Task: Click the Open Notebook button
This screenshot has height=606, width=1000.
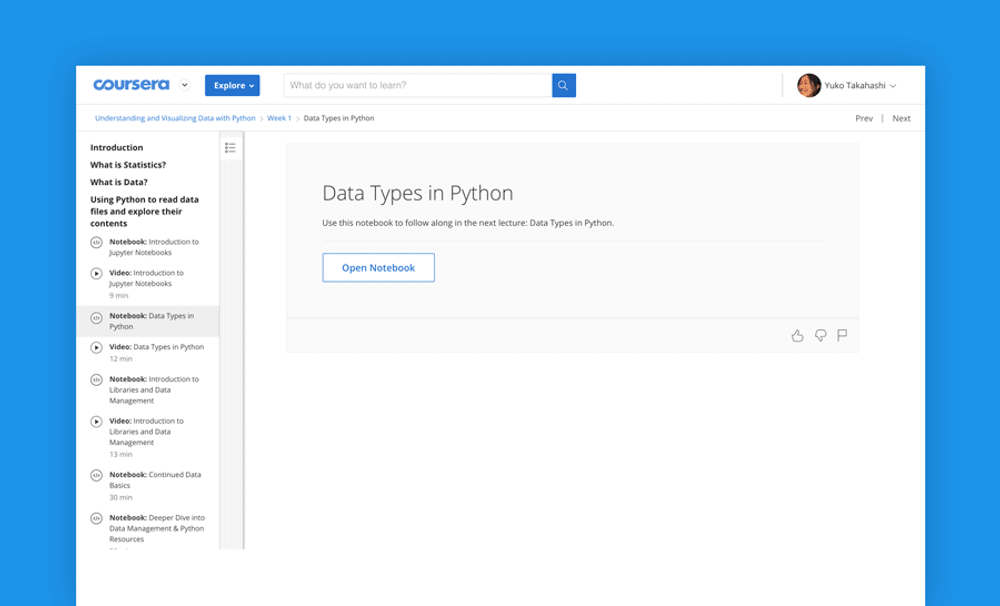Action: [378, 267]
